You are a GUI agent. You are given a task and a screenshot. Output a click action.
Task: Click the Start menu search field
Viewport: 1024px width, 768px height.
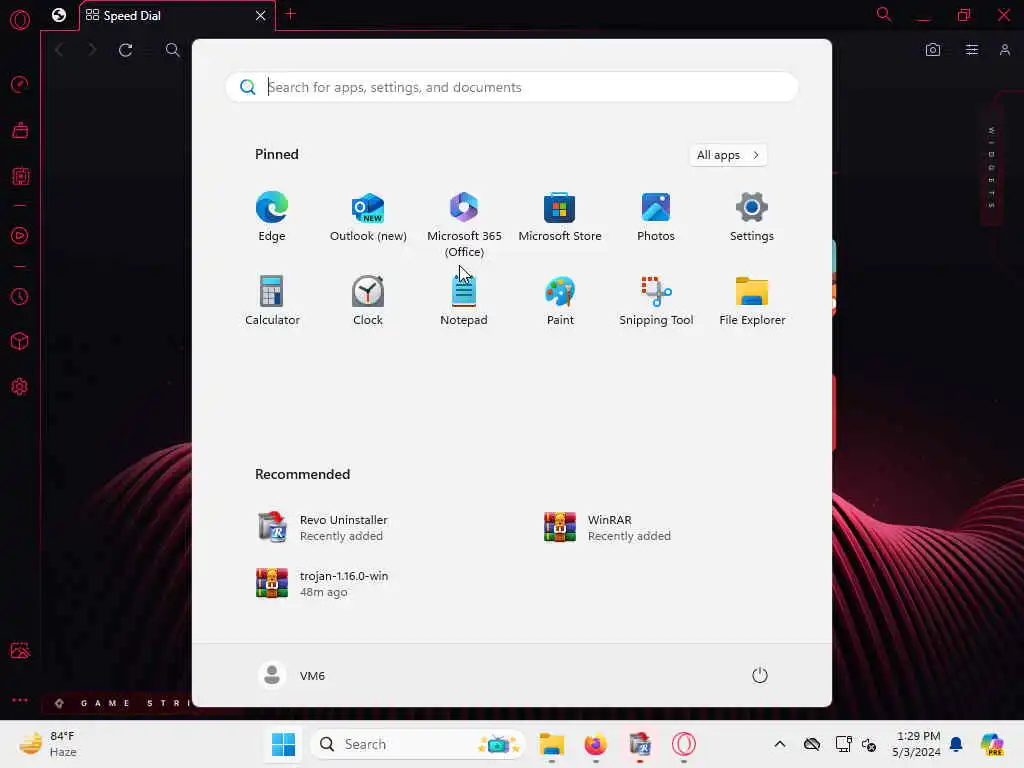point(511,87)
